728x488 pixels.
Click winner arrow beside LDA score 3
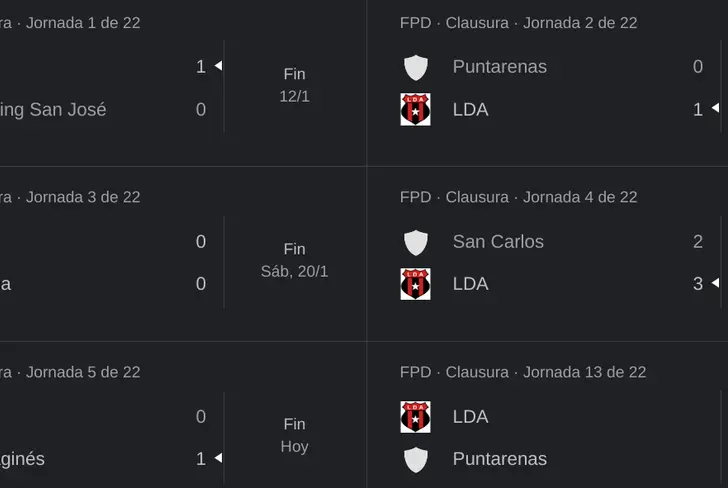[x=715, y=284]
